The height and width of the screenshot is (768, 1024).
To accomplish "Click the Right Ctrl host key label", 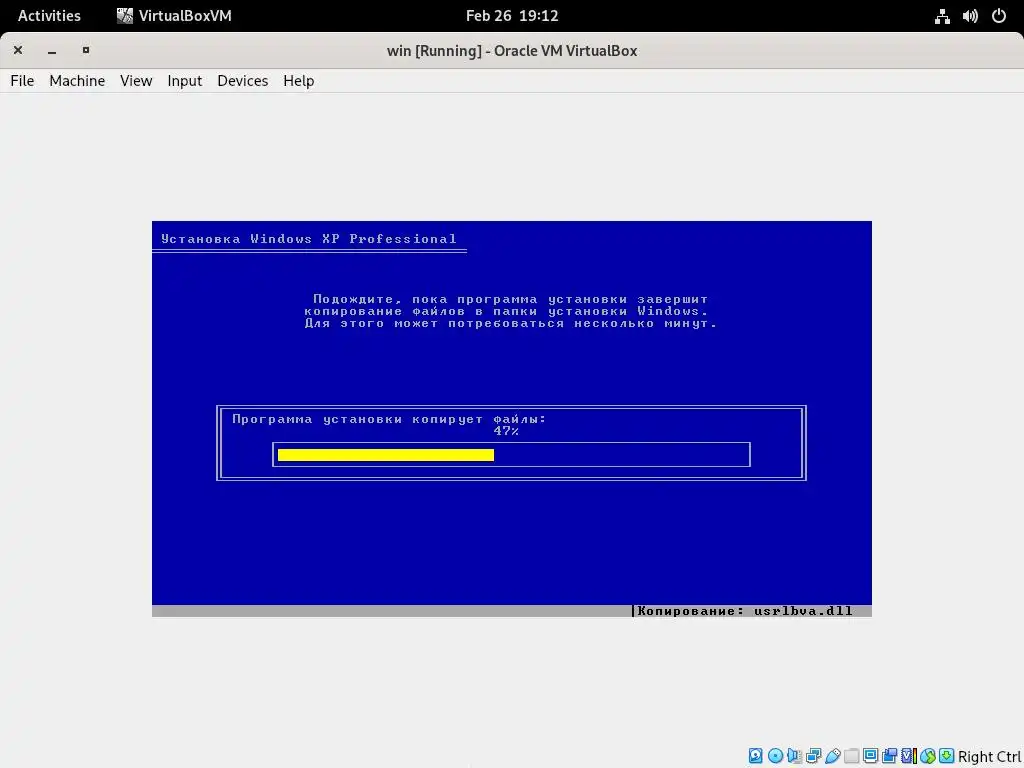I will point(989,756).
